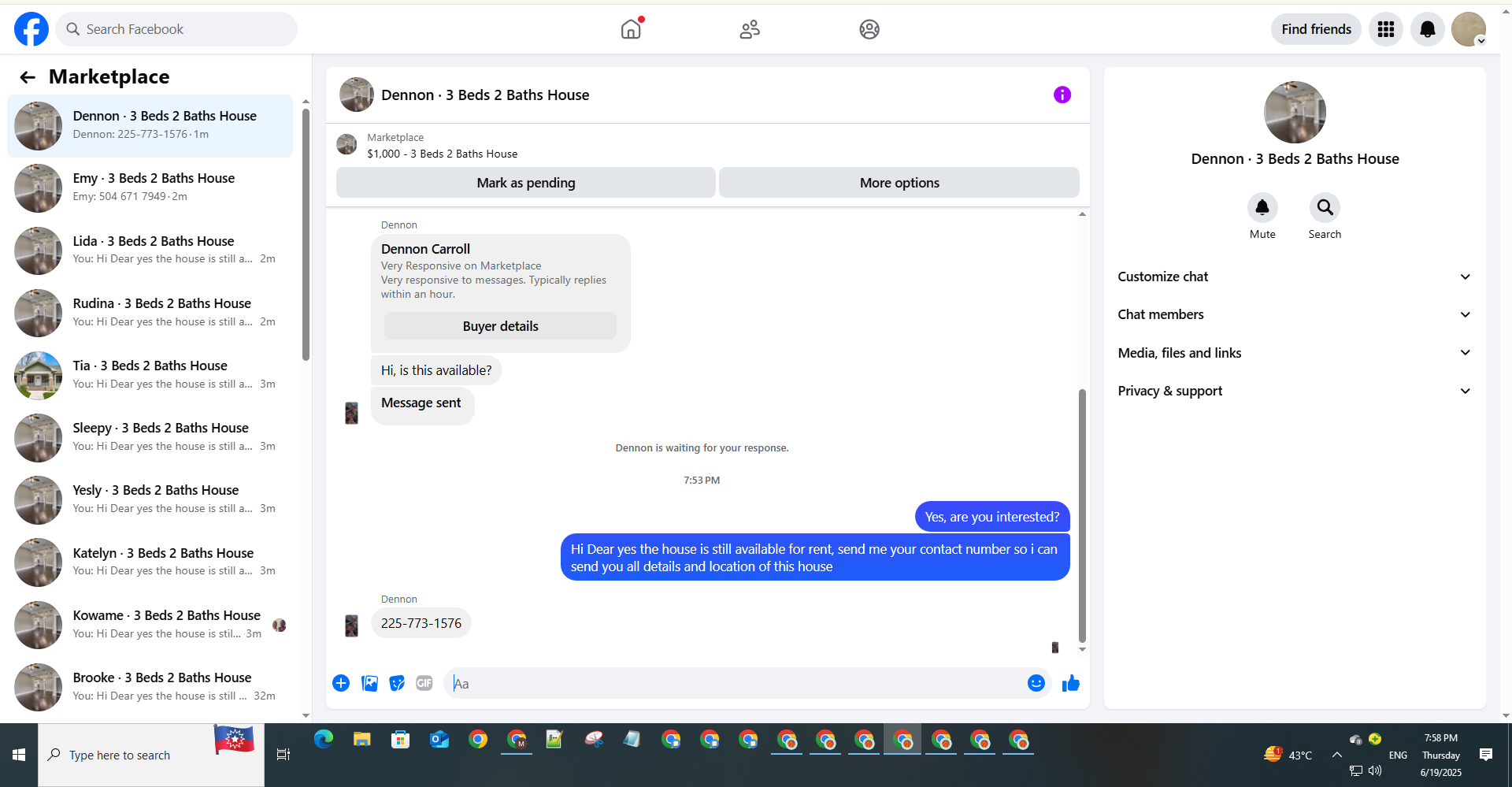
Task: Open Windows Task View
Action: (283, 755)
